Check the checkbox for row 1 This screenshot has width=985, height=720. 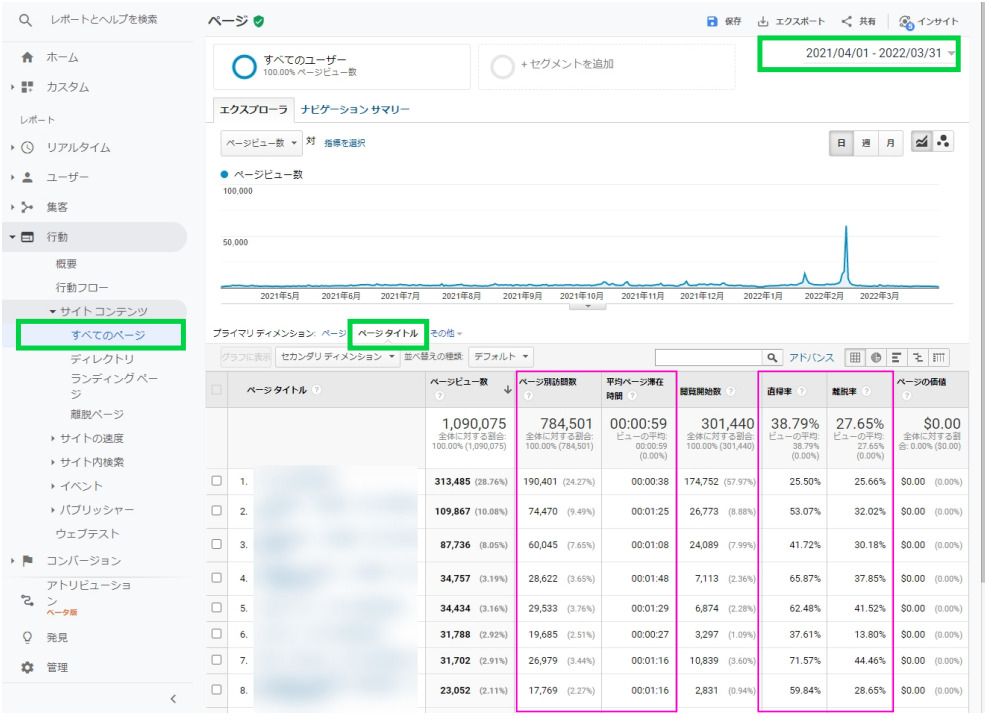[x=217, y=481]
